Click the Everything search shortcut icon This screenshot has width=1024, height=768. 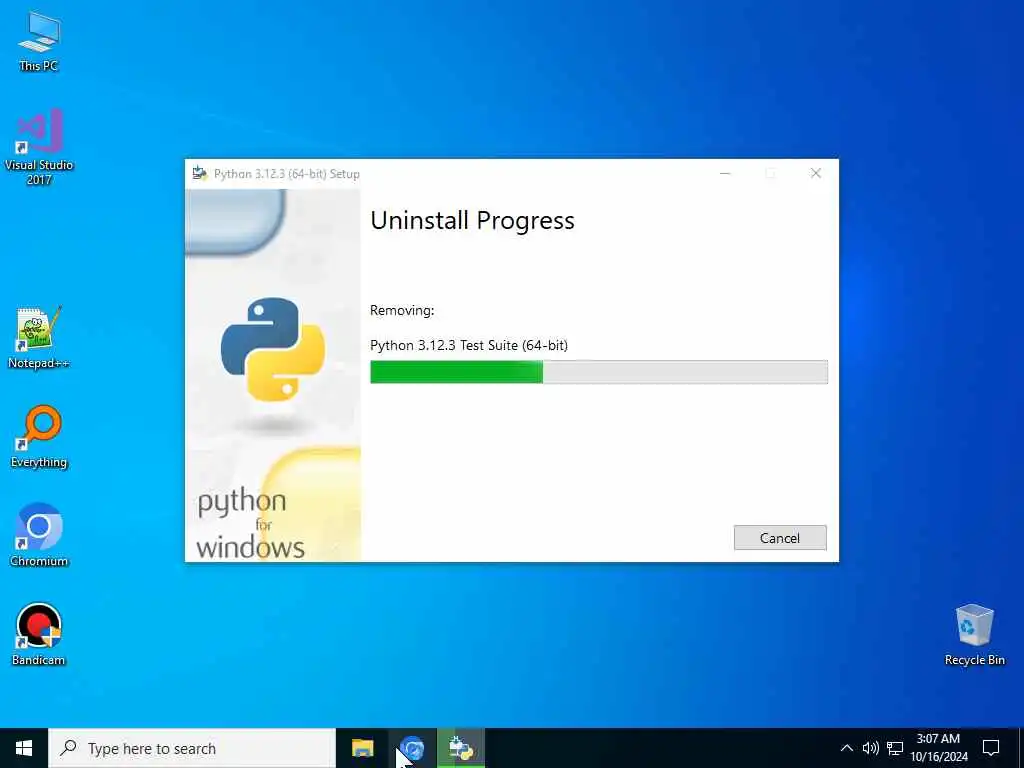coord(39,436)
